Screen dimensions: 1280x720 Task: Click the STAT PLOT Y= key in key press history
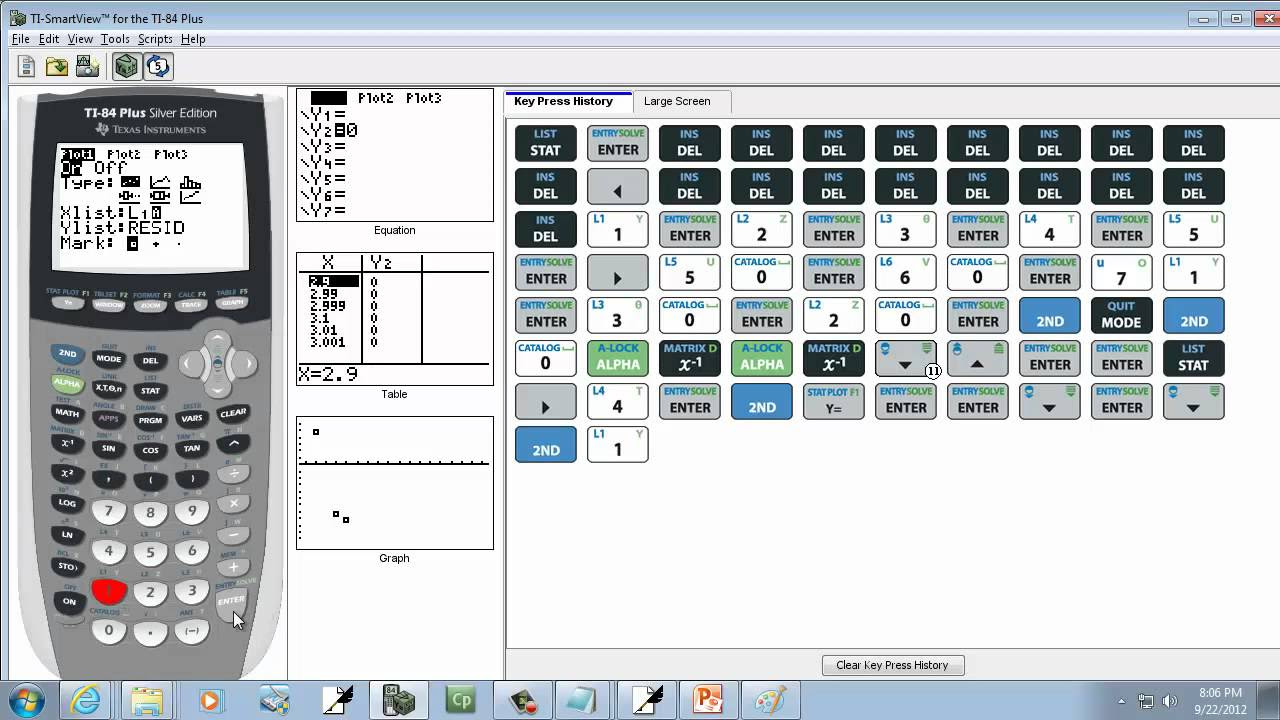pyautogui.click(x=833, y=401)
